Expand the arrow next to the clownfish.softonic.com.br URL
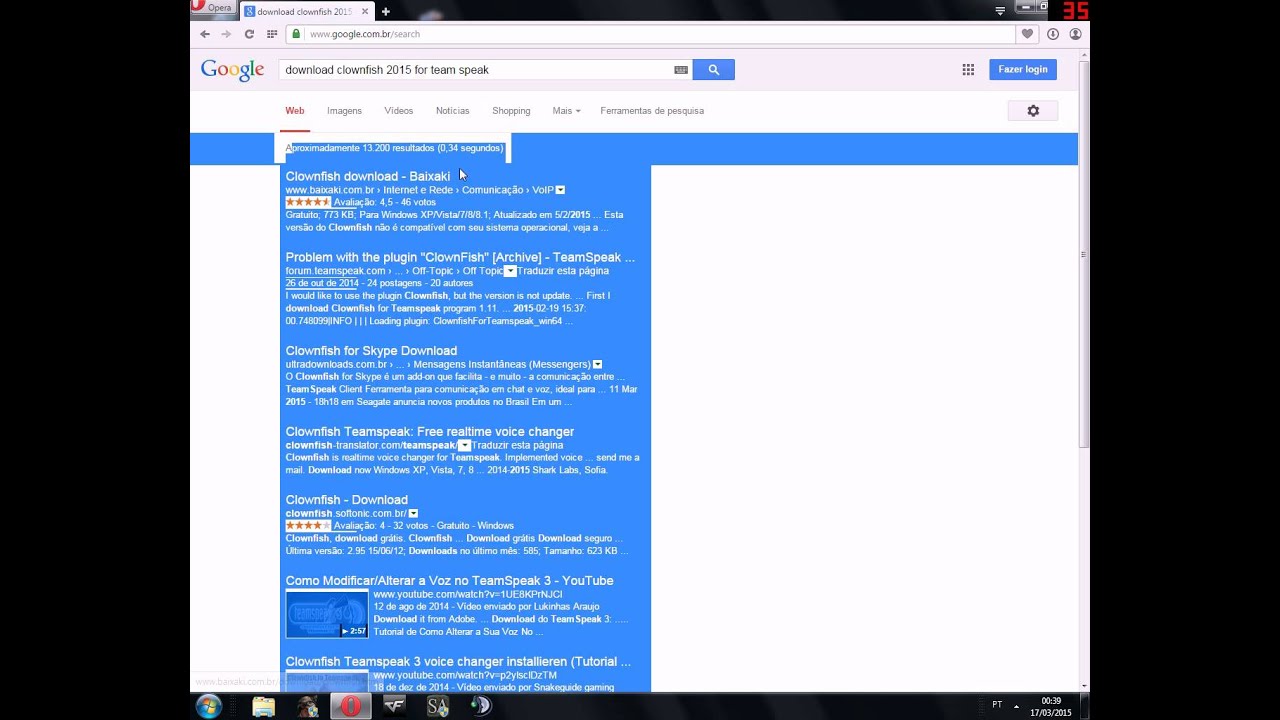Image resolution: width=1280 pixels, height=720 pixels. point(413,514)
